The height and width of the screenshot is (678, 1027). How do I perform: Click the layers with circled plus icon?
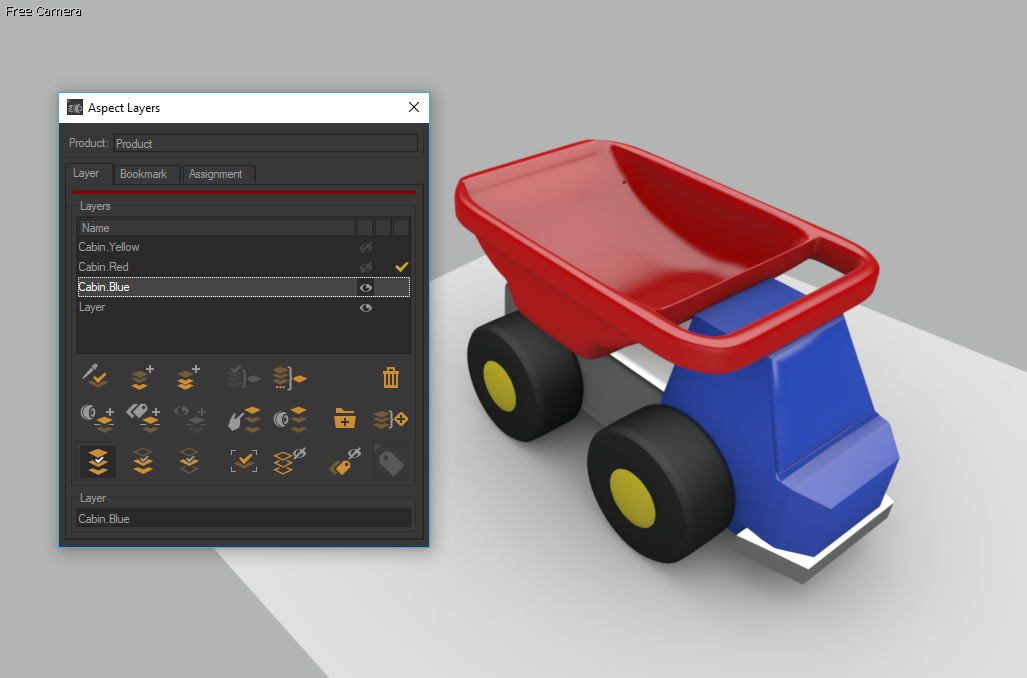click(391, 418)
